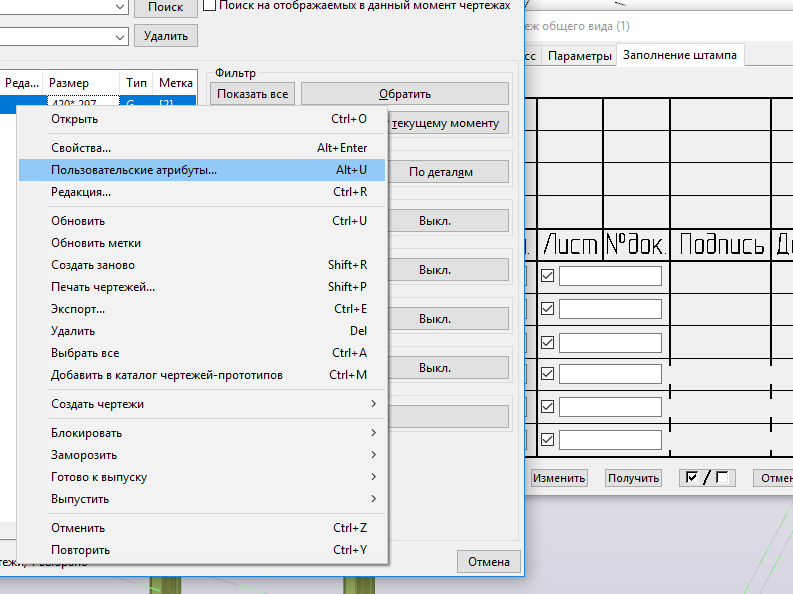Click the first row text field under №док
Viewport: 793px width, 594px height.
[610, 276]
